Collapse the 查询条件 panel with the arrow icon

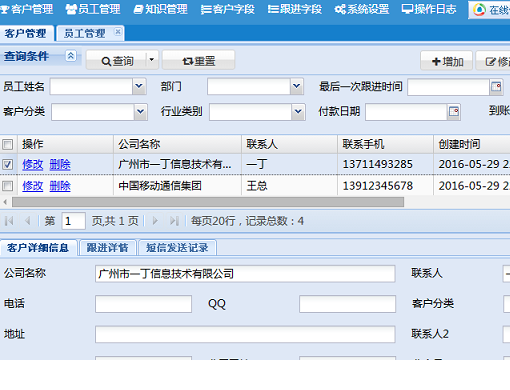click(71, 56)
